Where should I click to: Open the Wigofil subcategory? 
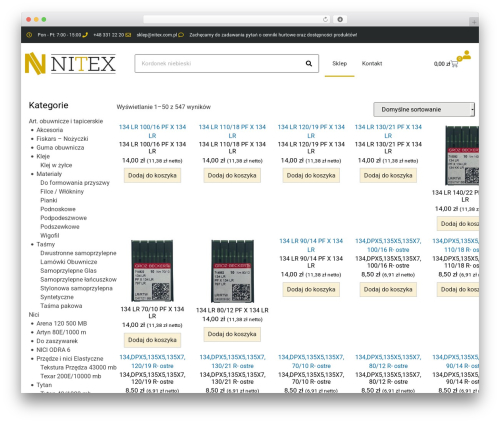pyautogui.click(x=50, y=235)
